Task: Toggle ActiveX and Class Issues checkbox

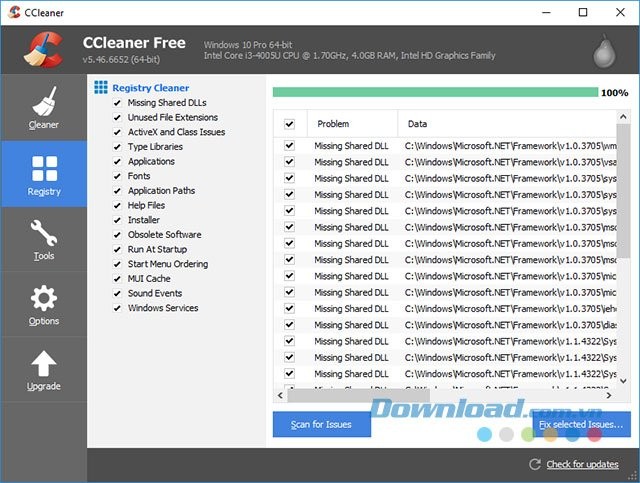Action: pyautogui.click(x=117, y=132)
